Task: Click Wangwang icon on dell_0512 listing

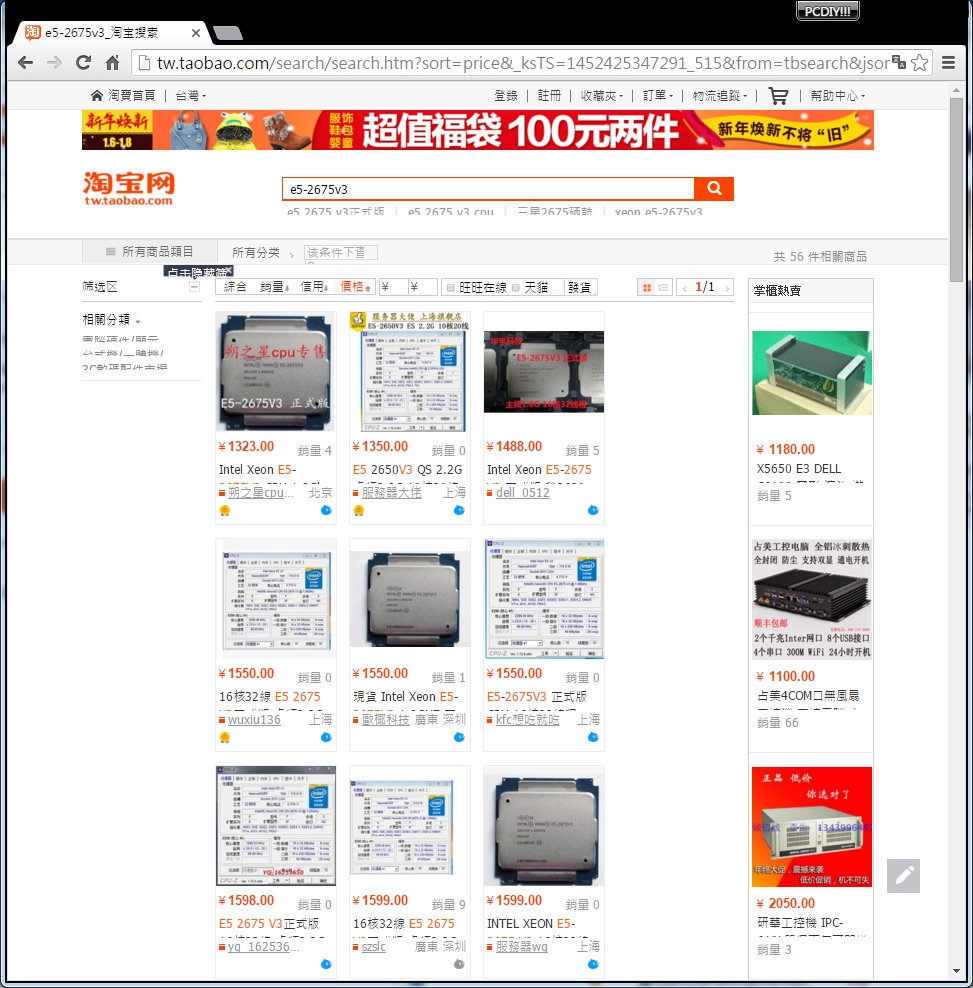Action: 593,510
